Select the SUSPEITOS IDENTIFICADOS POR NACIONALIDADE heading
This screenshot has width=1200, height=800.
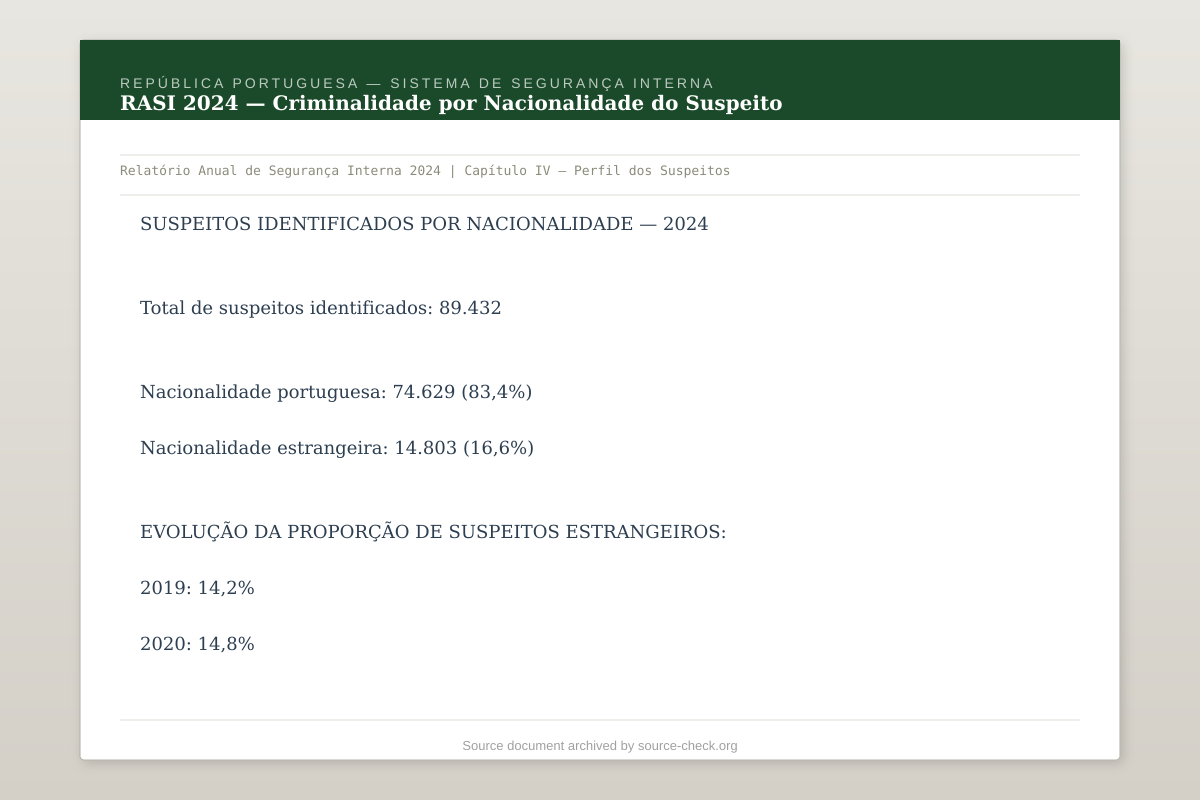pos(424,223)
